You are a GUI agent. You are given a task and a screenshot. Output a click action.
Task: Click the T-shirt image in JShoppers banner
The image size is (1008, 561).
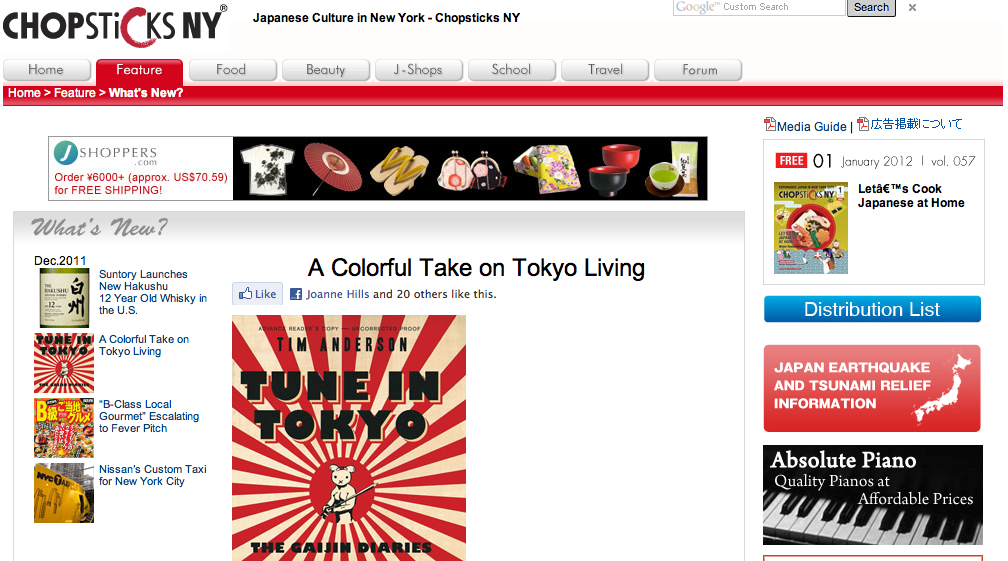point(267,168)
